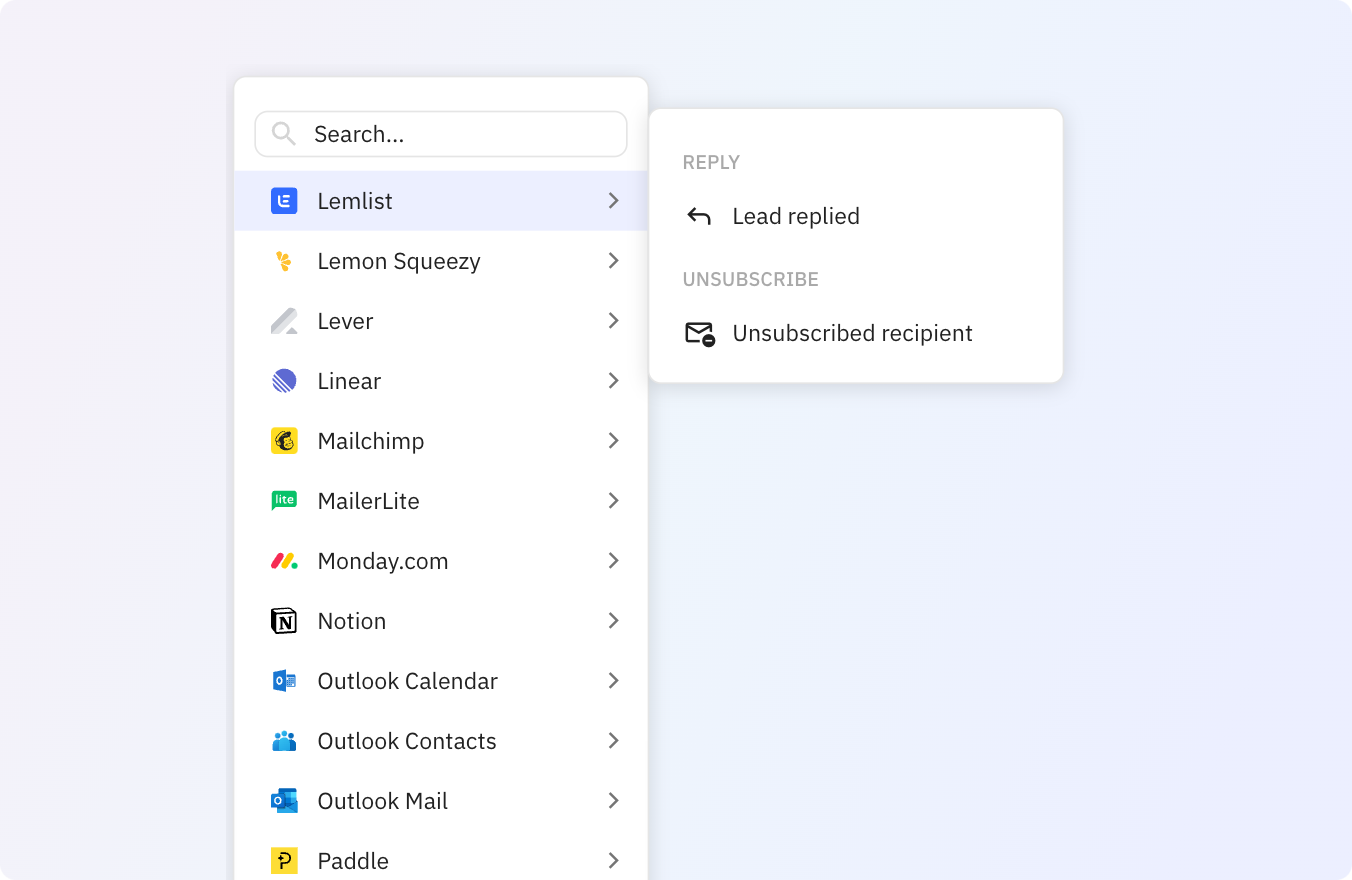
Task: Click the unsubscribe envelope icon
Action: click(700, 333)
